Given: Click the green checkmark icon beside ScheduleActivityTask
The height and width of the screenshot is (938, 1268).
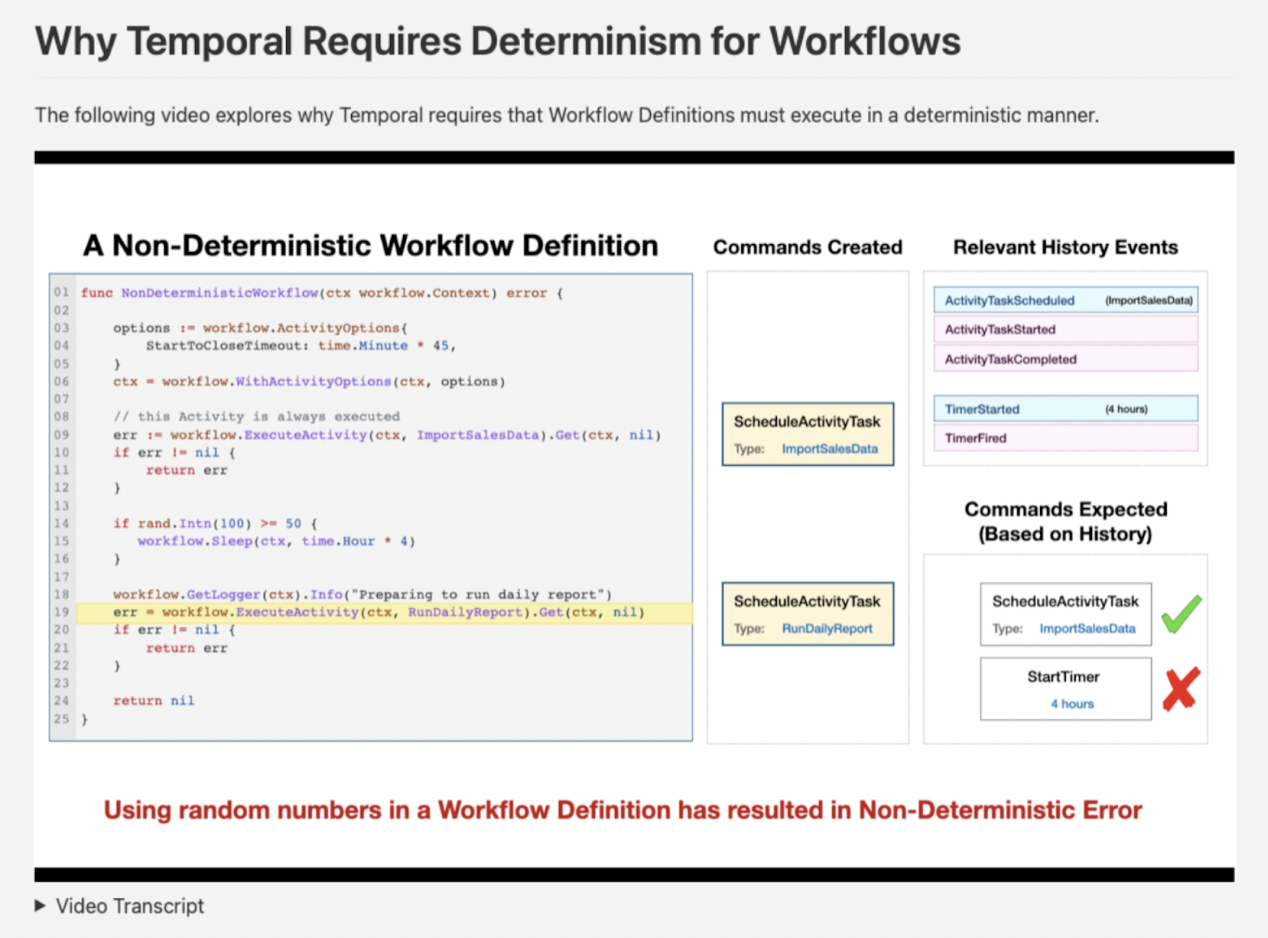Looking at the screenshot, I should [1181, 614].
